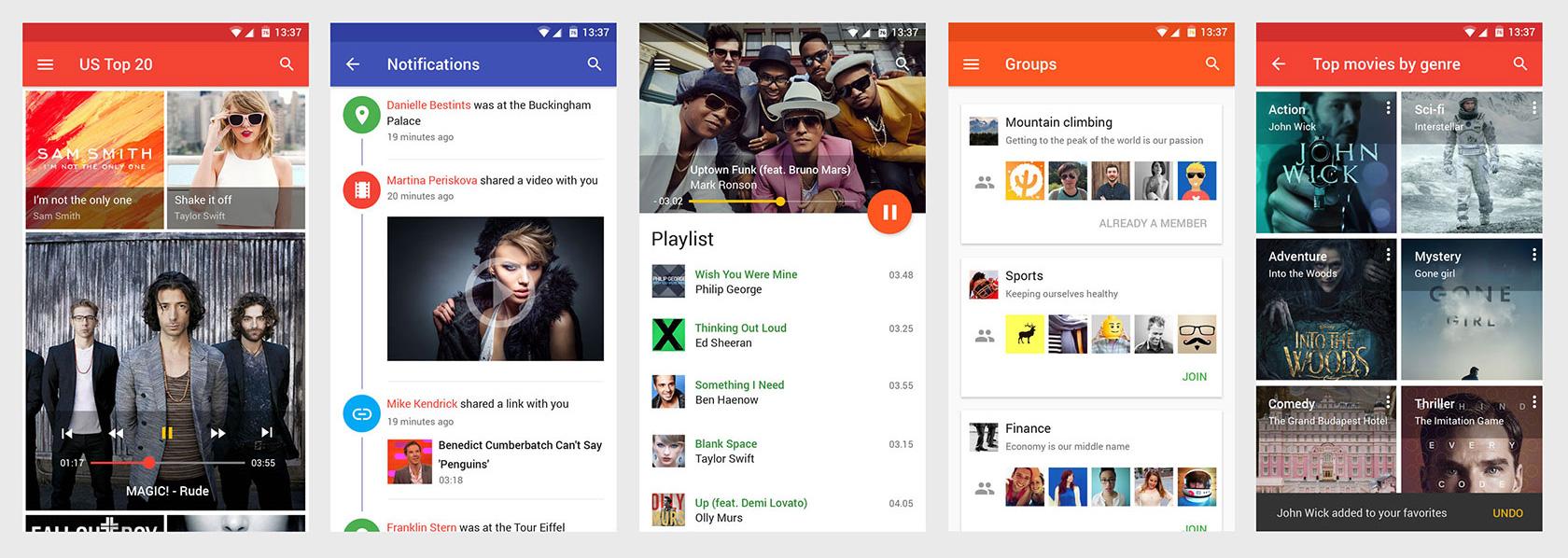The width and height of the screenshot is (1568, 558).
Task: Pause the MAGIC! Rude track
Action: pos(167,433)
